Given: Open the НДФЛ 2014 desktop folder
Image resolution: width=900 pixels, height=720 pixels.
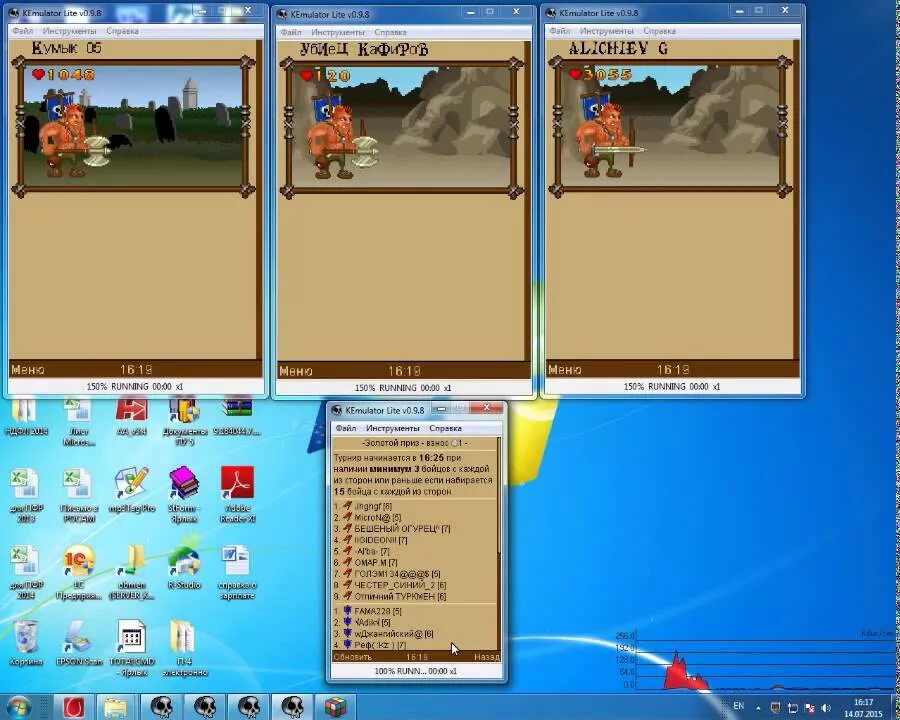Looking at the screenshot, I should (24, 417).
